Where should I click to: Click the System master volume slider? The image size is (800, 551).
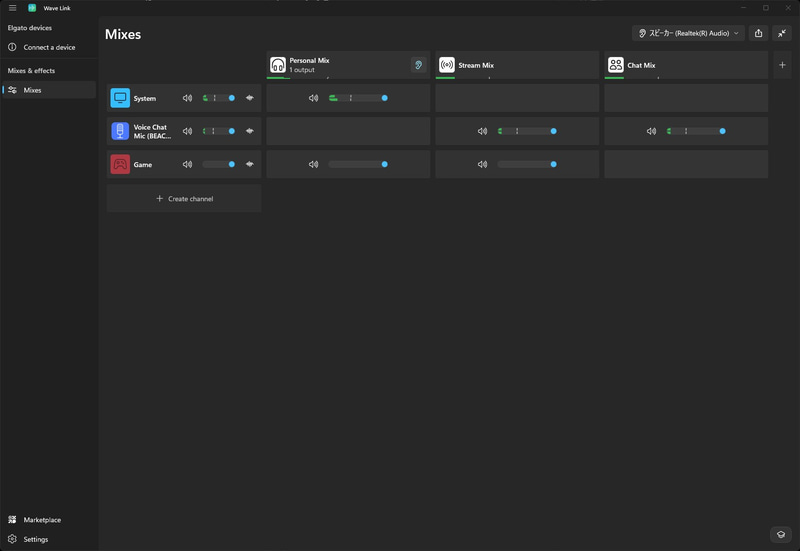[218, 98]
